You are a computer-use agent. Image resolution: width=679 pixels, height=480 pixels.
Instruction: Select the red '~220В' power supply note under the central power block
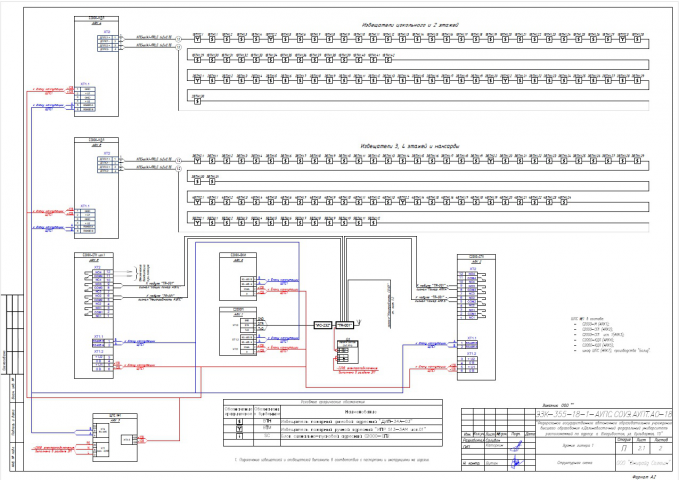point(357,370)
